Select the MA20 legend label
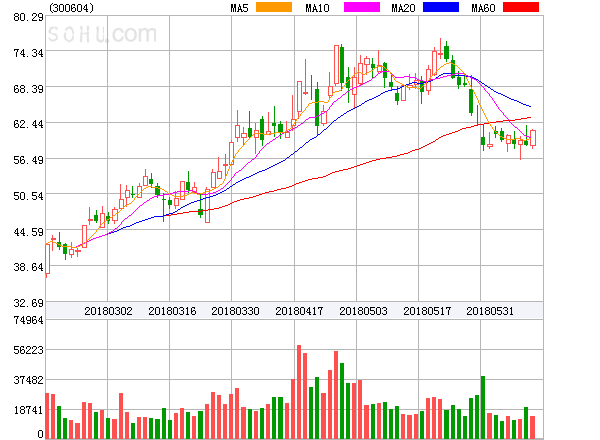The height and width of the screenshot is (440, 600). [x=403, y=8]
